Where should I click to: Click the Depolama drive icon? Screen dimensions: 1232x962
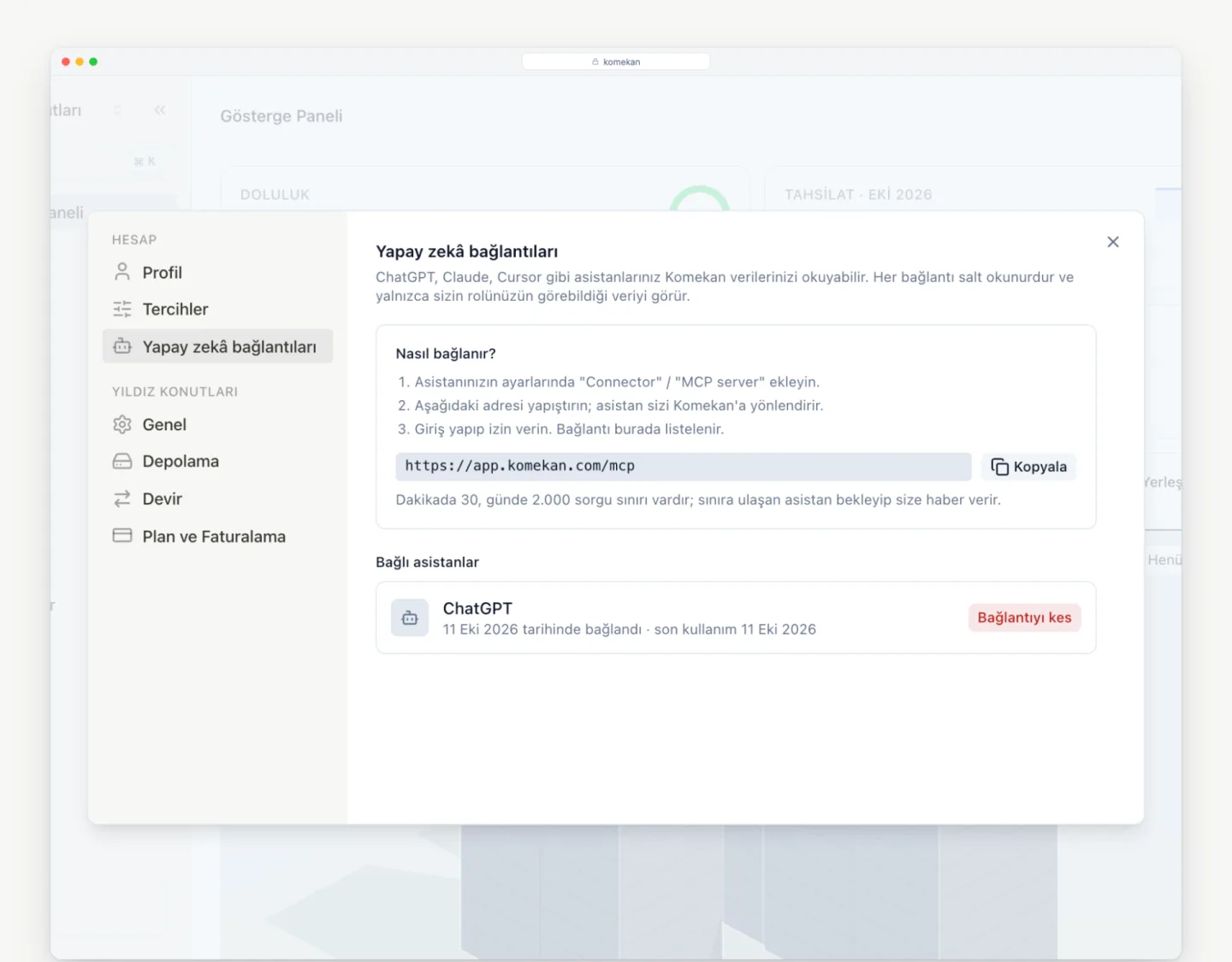[122, 461]
